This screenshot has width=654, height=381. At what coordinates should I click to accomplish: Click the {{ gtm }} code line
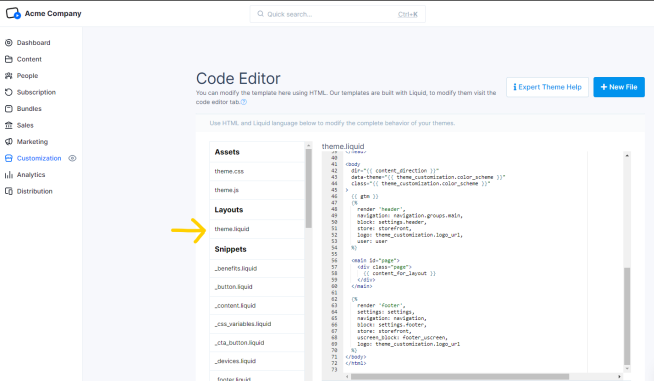365,196
